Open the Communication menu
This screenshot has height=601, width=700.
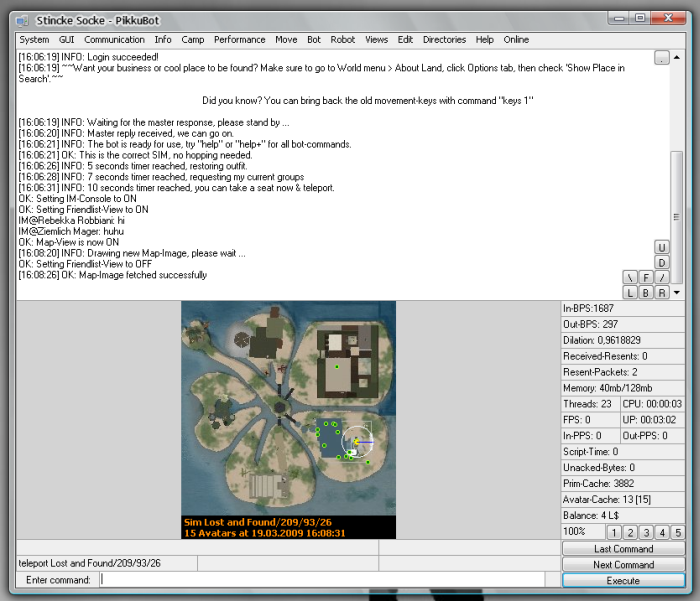pyautogui.click(x=114, y=40)
